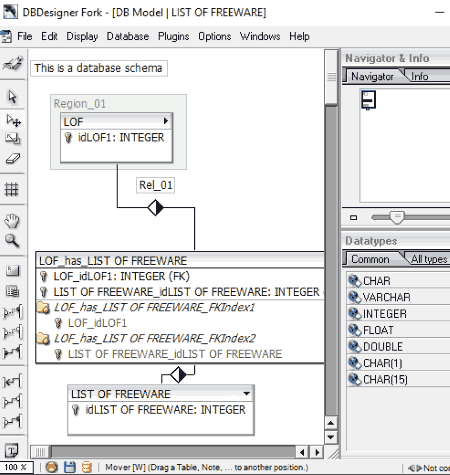
Task: Pick last relation tool above the note tool
Action: coord(13,421)
